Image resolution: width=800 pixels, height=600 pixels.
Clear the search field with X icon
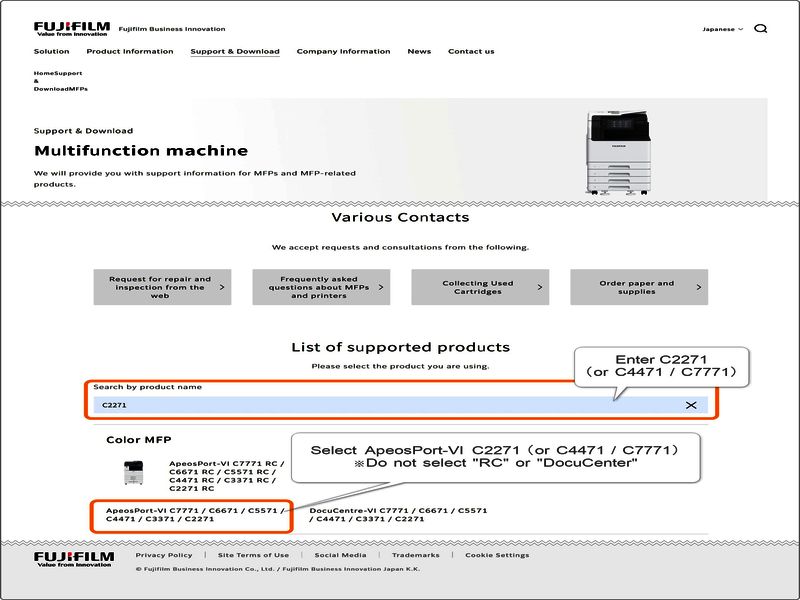pos(691,405)
